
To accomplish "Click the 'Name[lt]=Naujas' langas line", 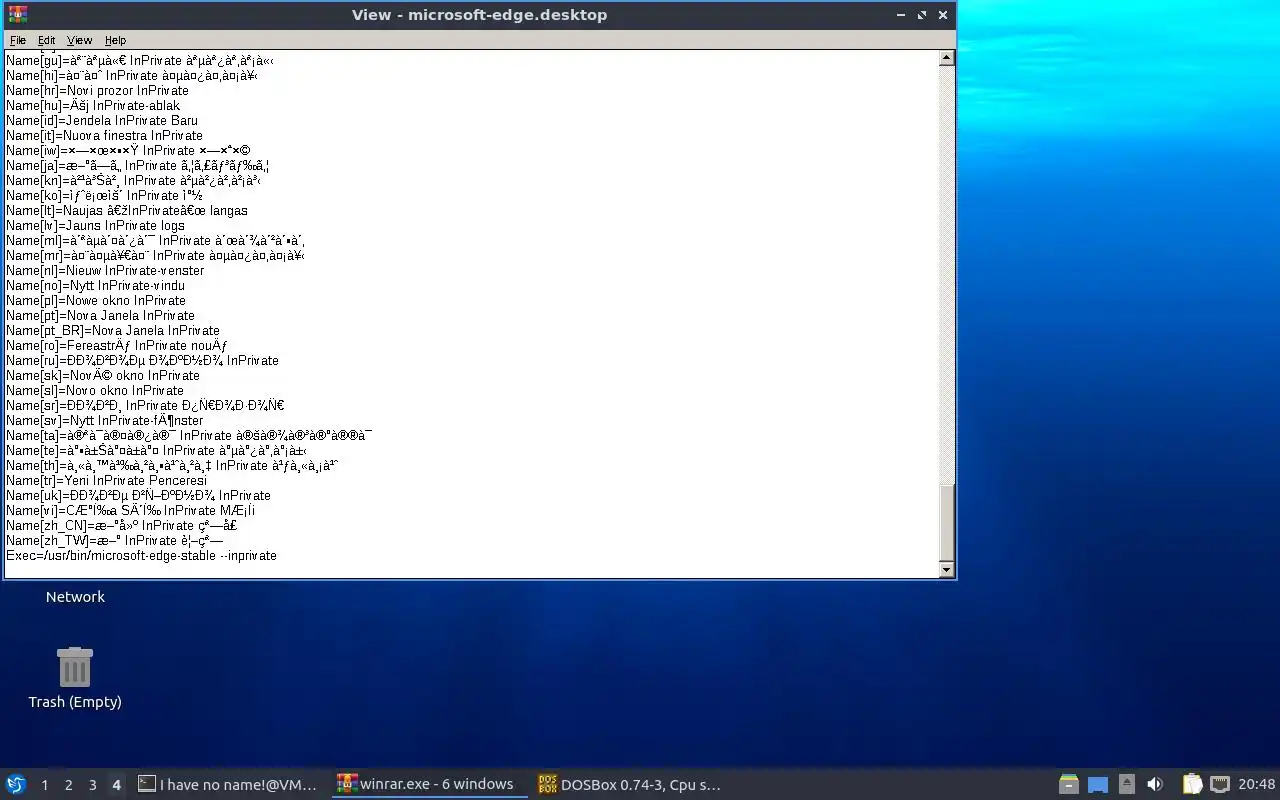I will pos(127,211).
